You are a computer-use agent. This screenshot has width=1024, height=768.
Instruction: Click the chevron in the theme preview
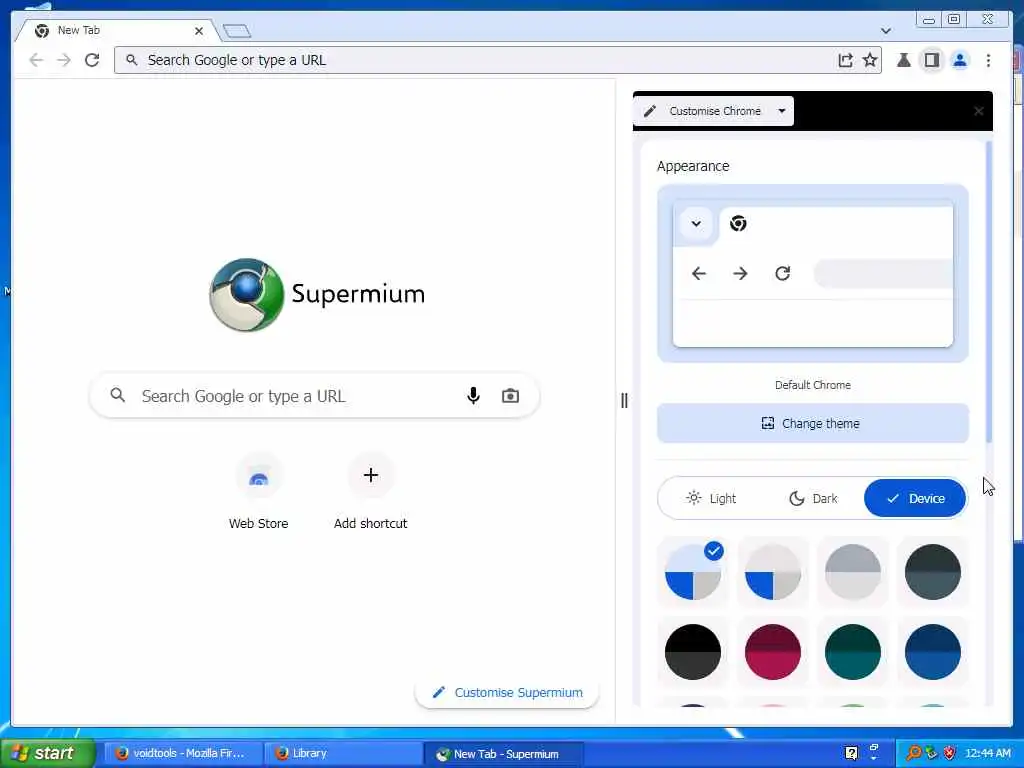696,224
